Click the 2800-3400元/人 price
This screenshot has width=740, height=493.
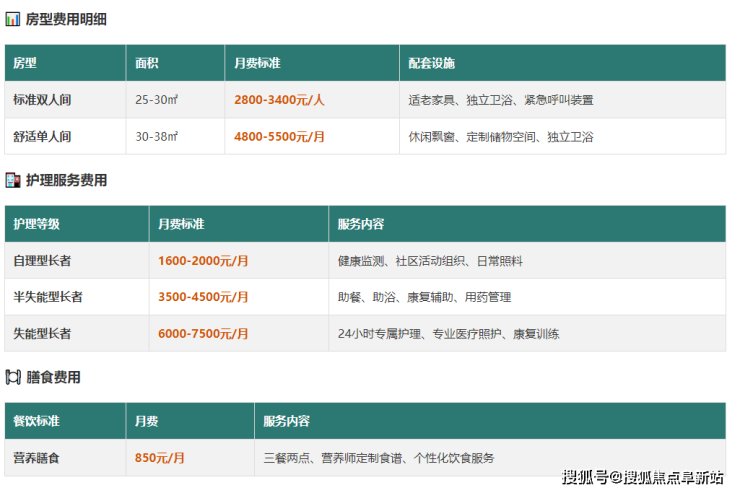279,100
